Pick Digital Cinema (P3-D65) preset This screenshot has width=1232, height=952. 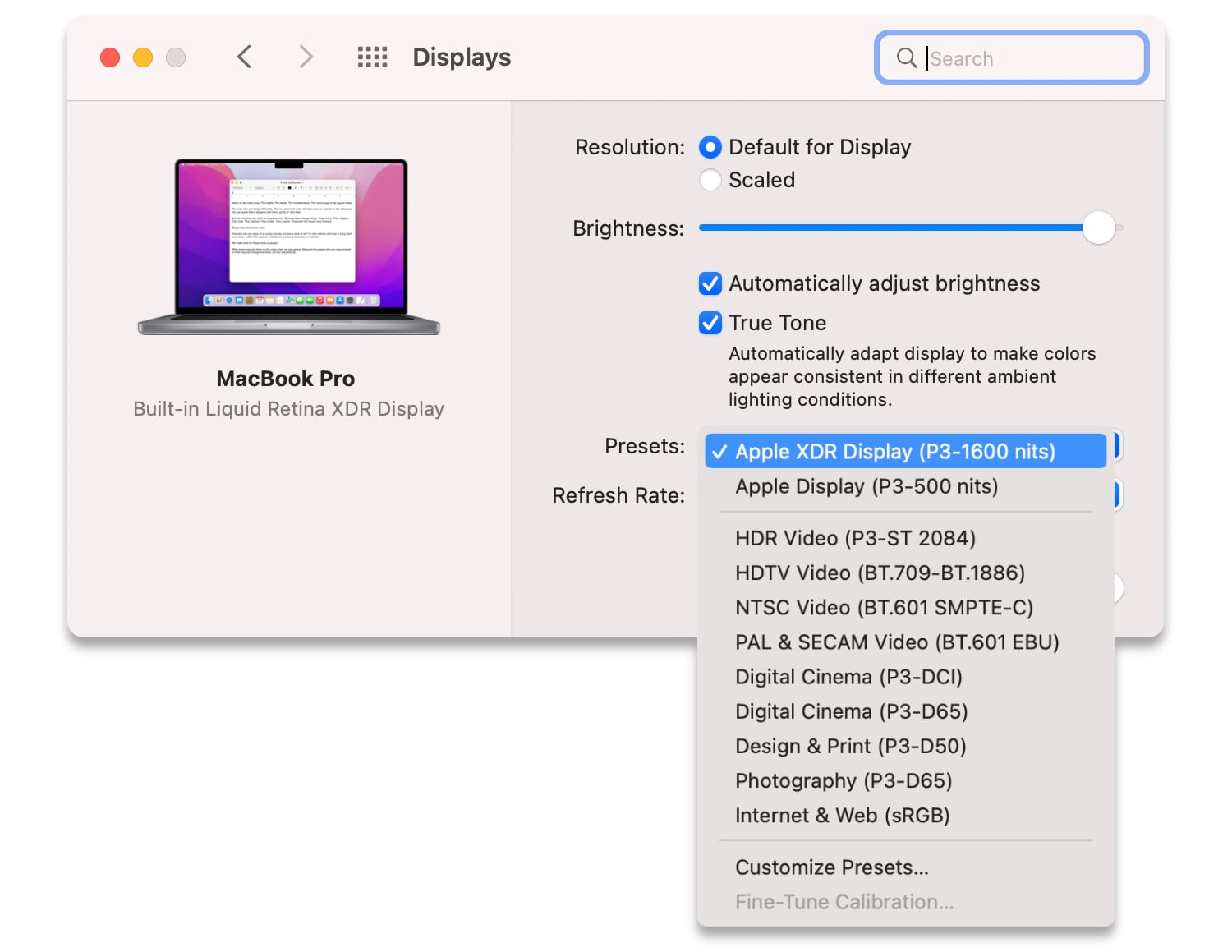[x=905, y=711]
